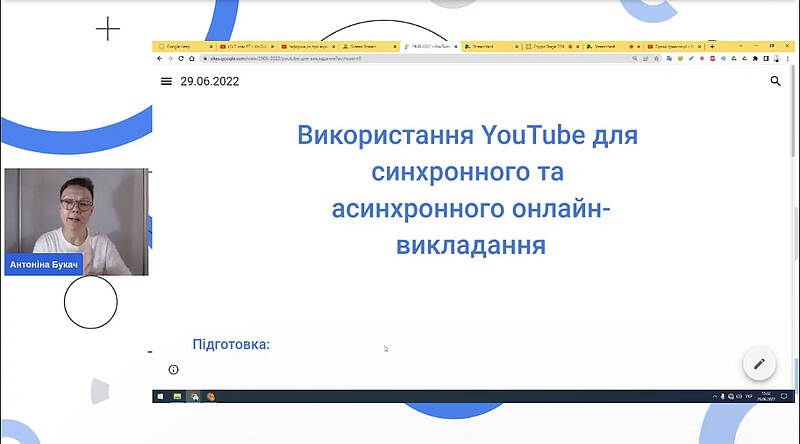This screenshot has height=444, width=800.
Task: Click the share icon in the address bar
Action: coord(645,59)
